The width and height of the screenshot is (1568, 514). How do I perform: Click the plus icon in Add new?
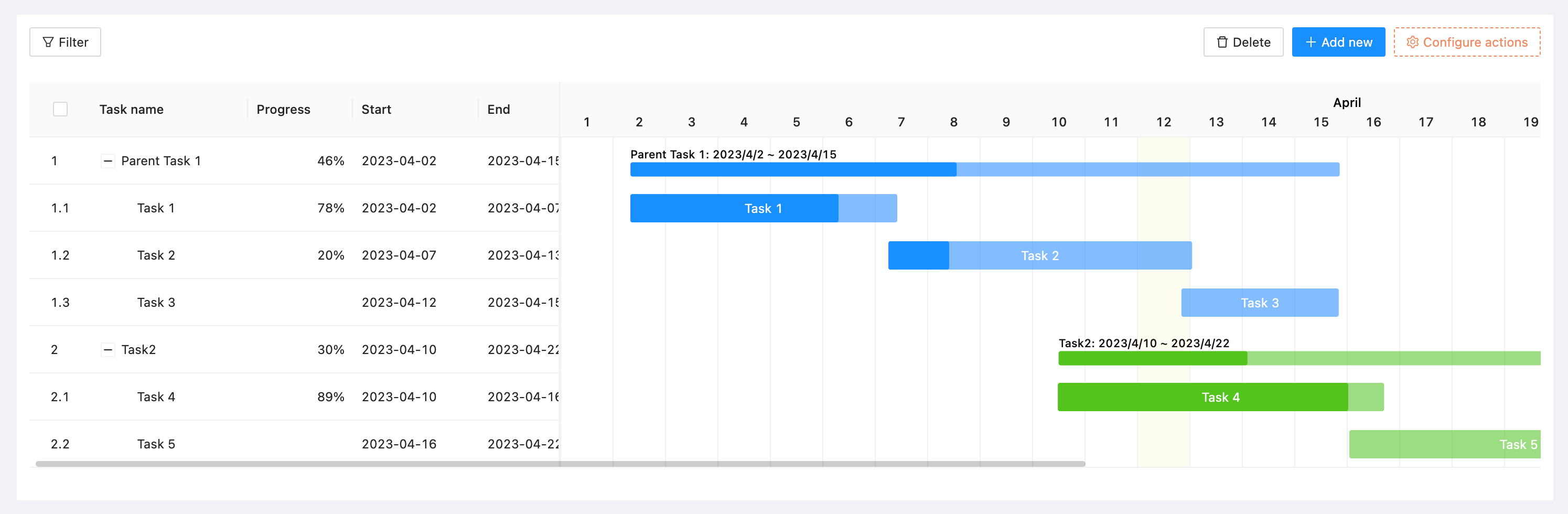point(1311,42)
